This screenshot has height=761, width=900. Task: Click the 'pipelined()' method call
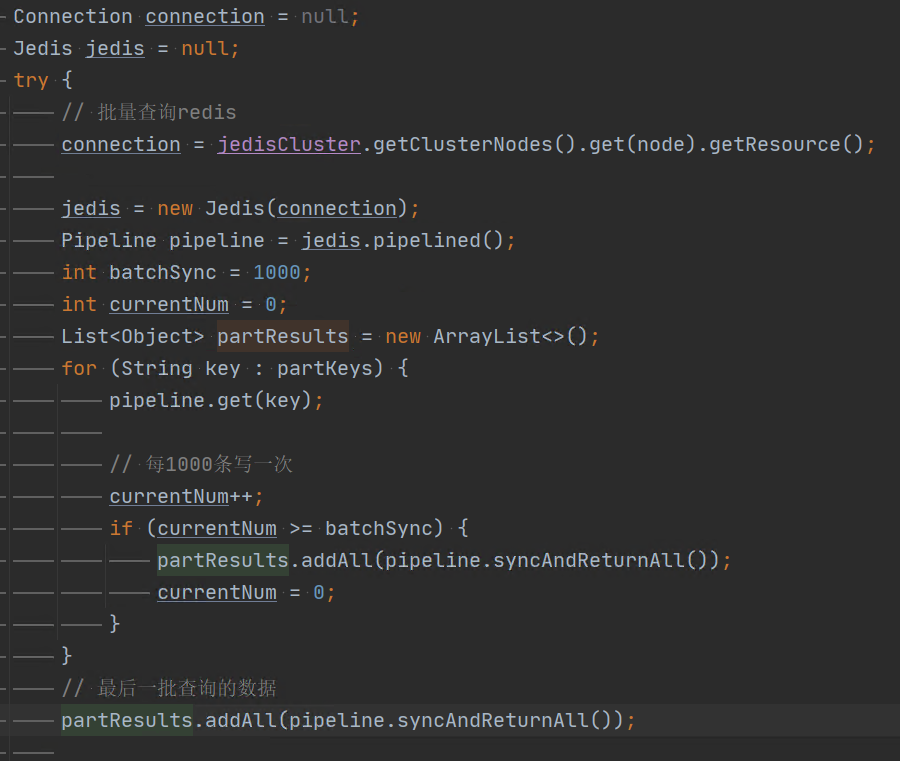click(438, 240)
